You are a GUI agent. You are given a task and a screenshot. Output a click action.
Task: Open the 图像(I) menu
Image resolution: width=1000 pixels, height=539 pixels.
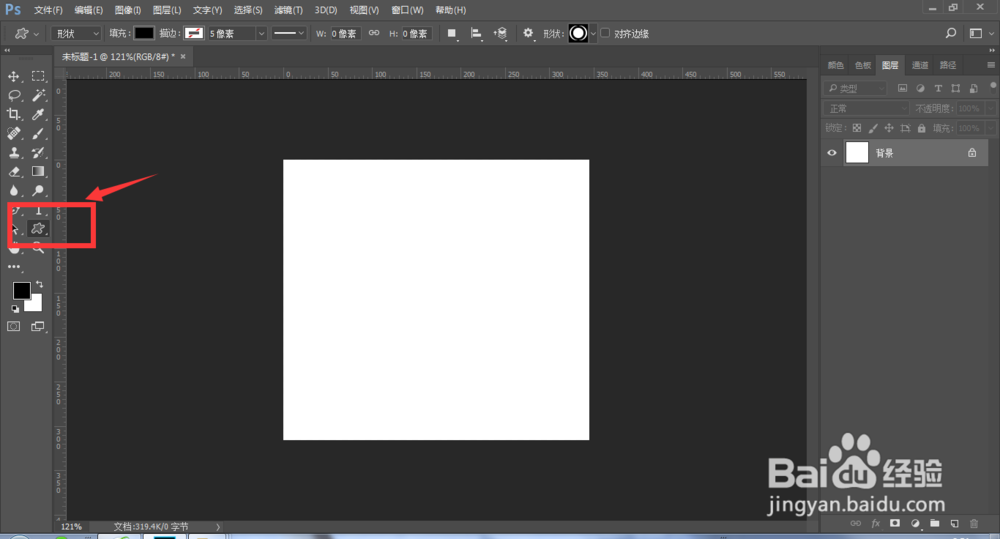(x=128, y=10)
